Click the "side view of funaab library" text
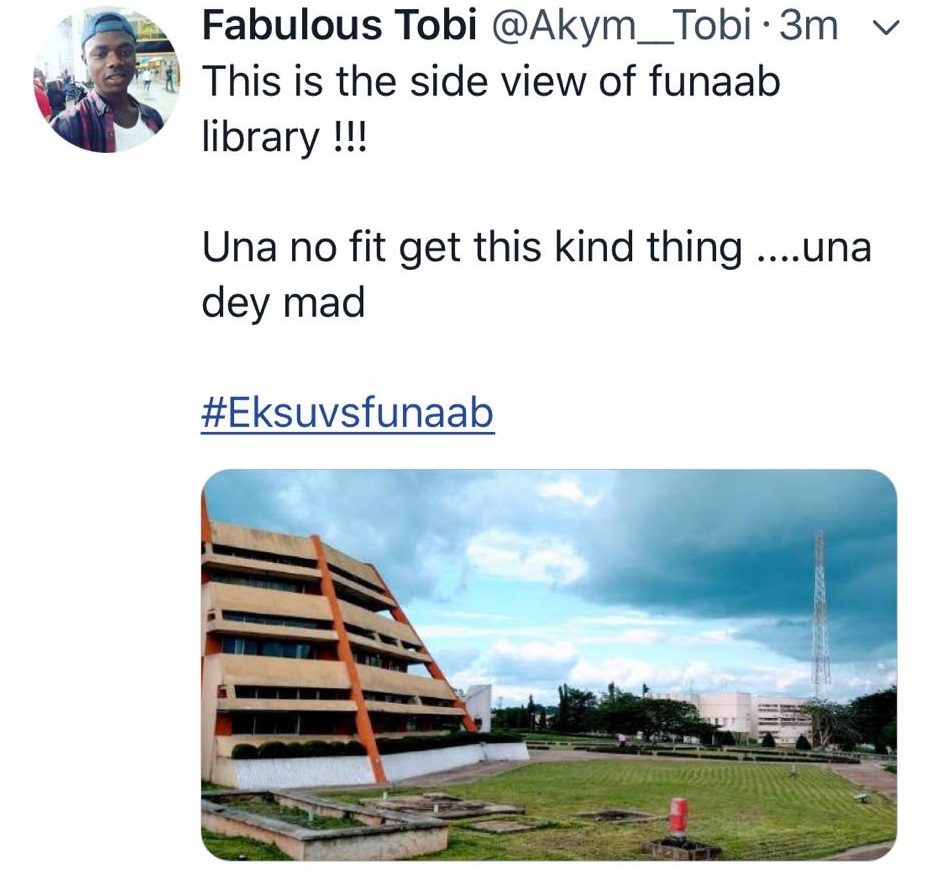Image resolution: width=944 pixels, height=888 pixels. (x=490, y=82)
